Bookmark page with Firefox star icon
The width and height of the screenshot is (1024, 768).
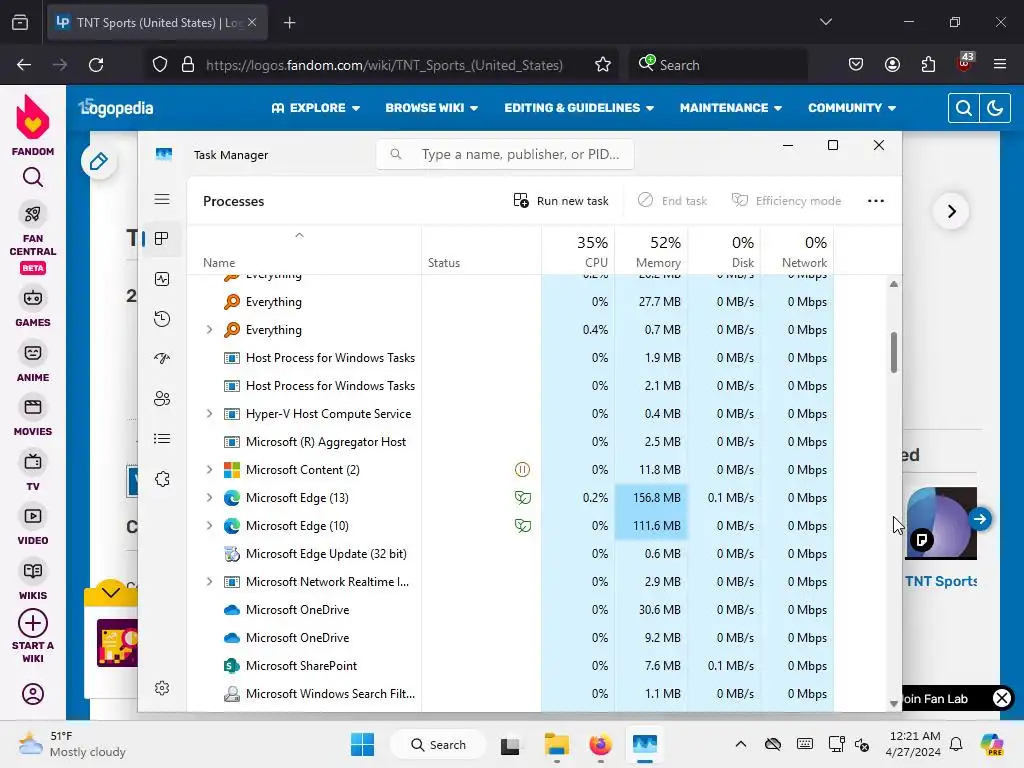[603, 65]
